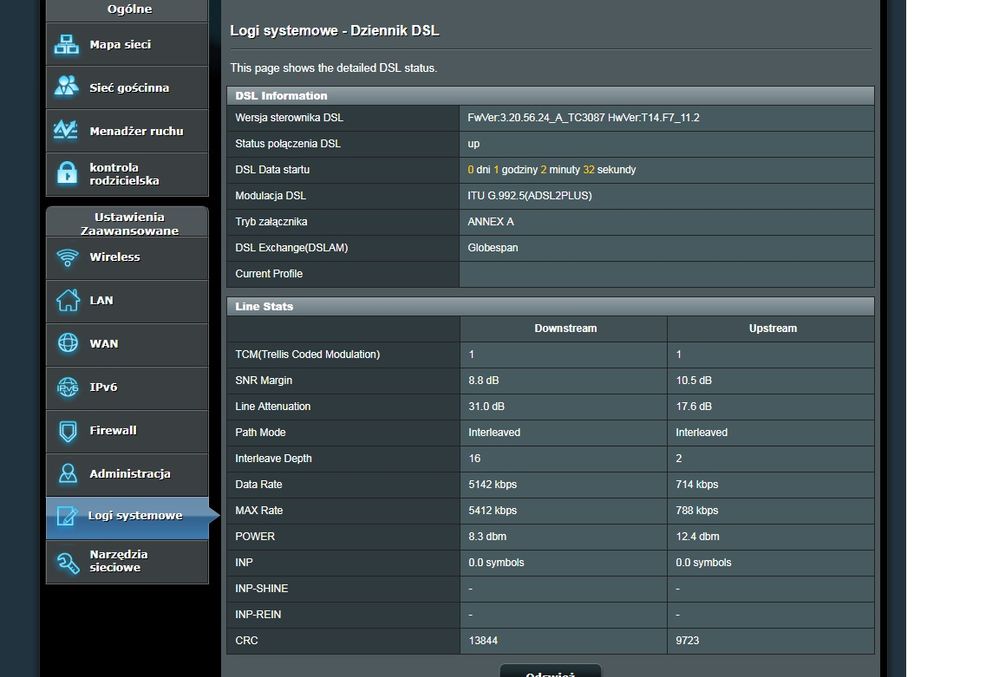Viewport: 999px width, 677px height.
Task: Select the Administracja user icon
Action: point(67,473)
